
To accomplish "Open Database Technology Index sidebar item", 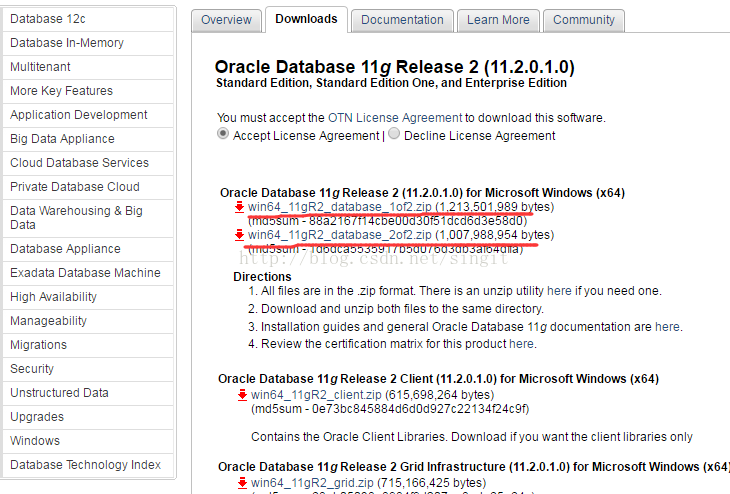I will pos(88,465).
